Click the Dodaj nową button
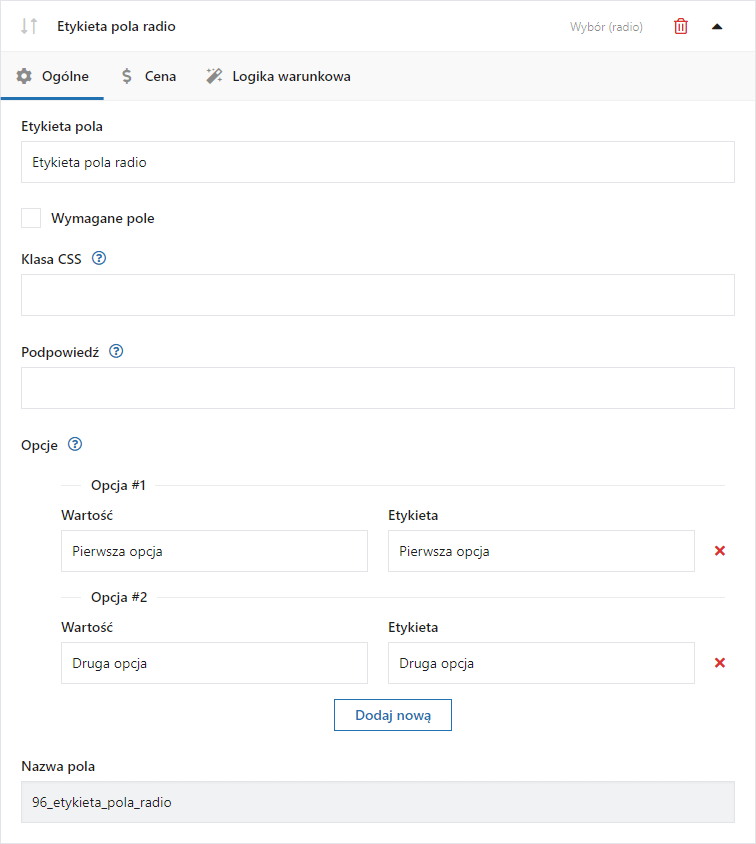This screenshot has width=756, height=844. click(x=393, y=715)
